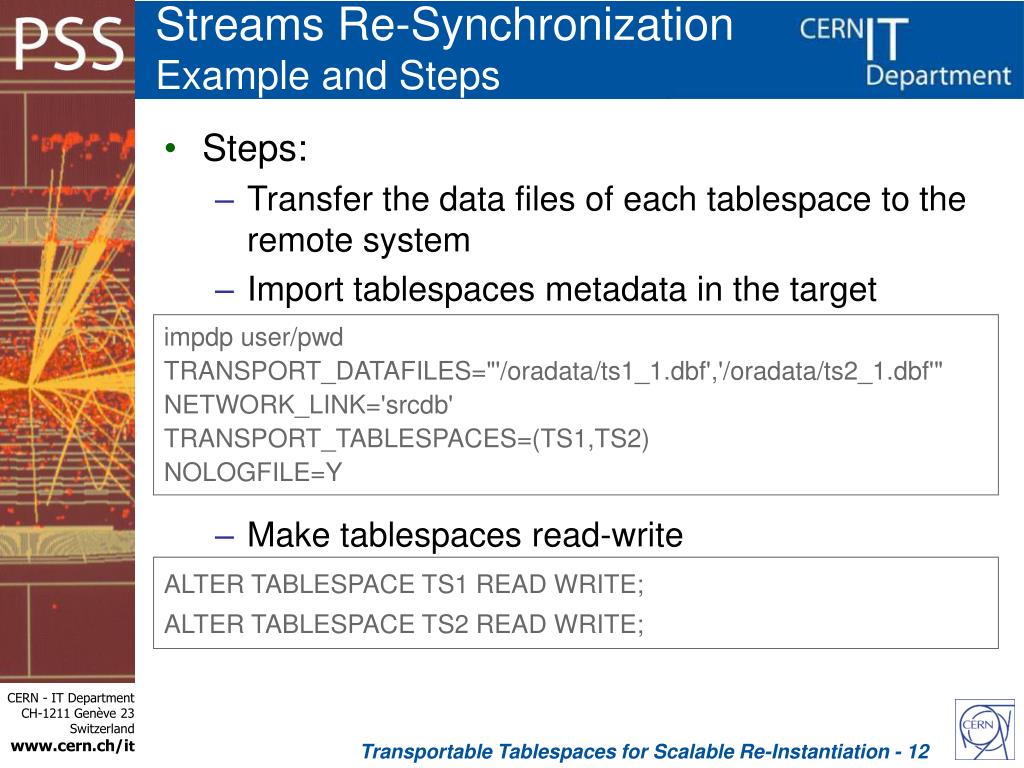The image size is (1024, 768).
Task: Click the TRANSPORT_TABLESPACES=(TS1,TS2) line
Action: click(x=406, y=438)
